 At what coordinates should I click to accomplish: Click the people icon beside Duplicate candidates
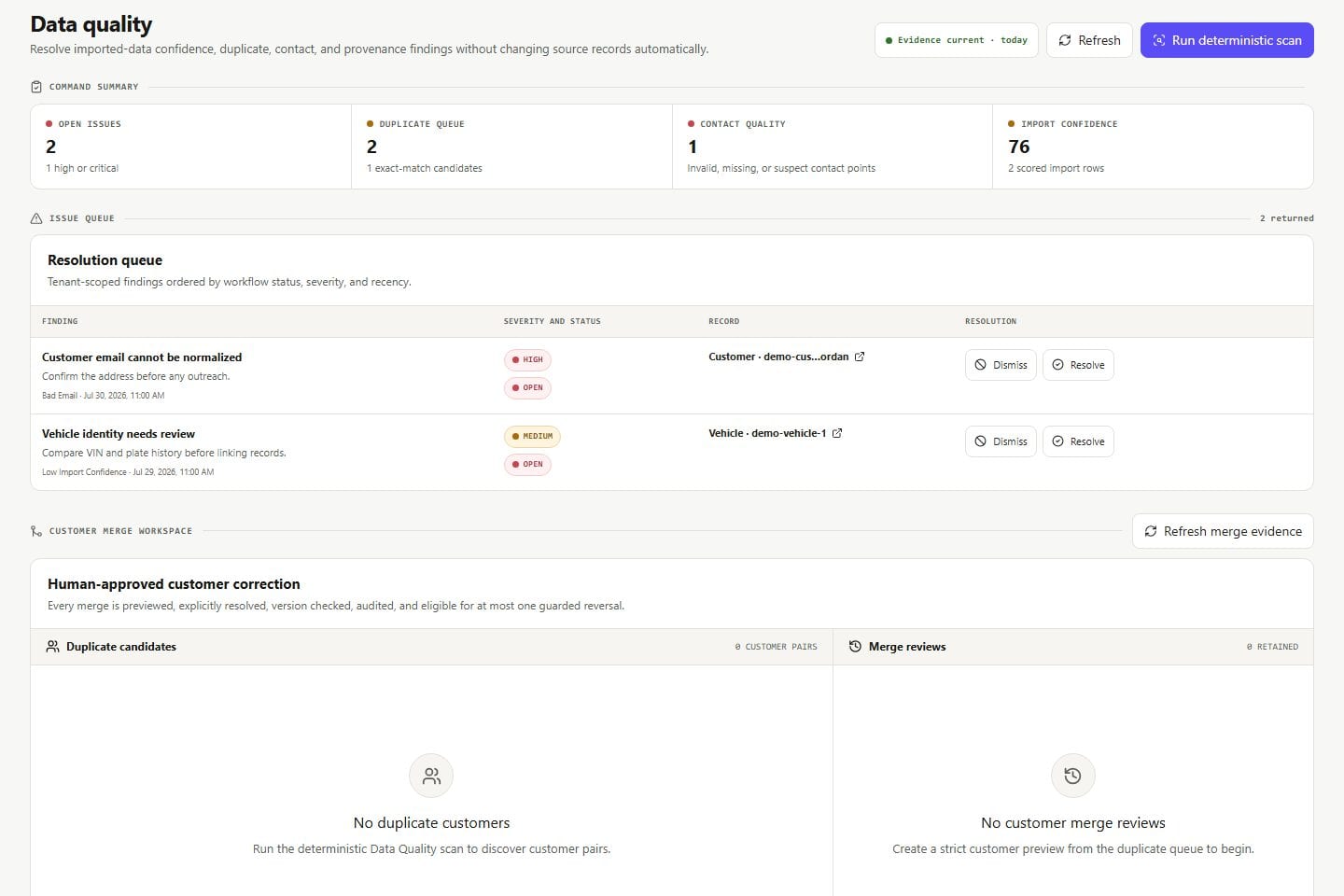(53, 646)
